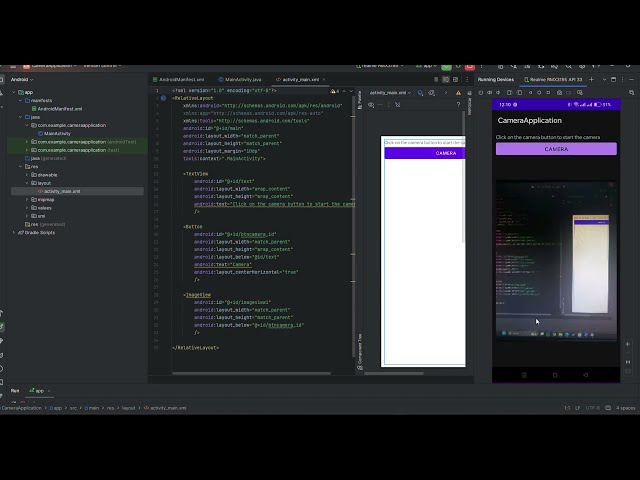The height and width of the screenshot is (480, 640).
Task: Select AndroidManifest.xml in the project tree
Action: (x=57, y=109)
